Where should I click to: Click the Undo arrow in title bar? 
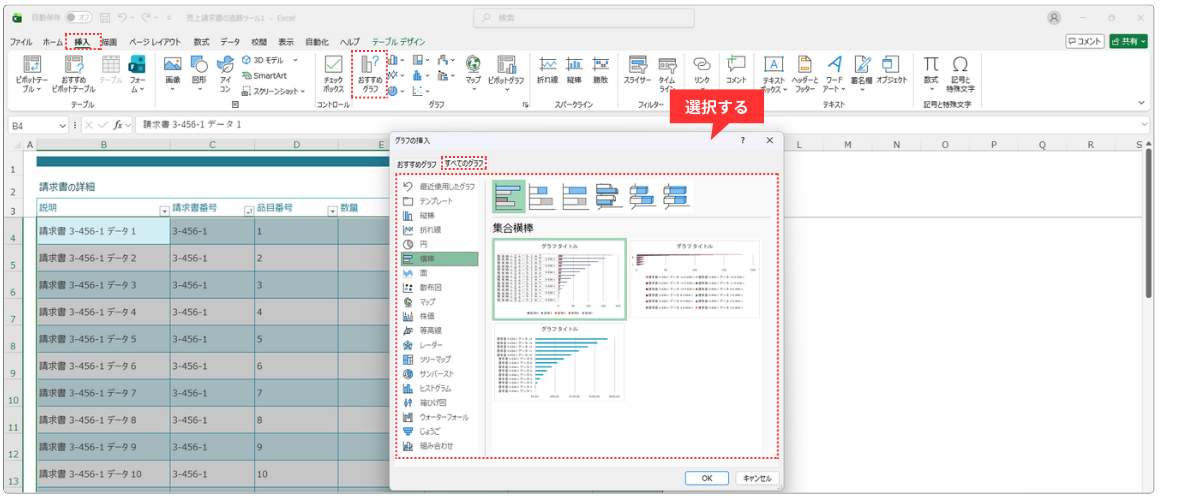pyautogui.click(x=124, y=18)
